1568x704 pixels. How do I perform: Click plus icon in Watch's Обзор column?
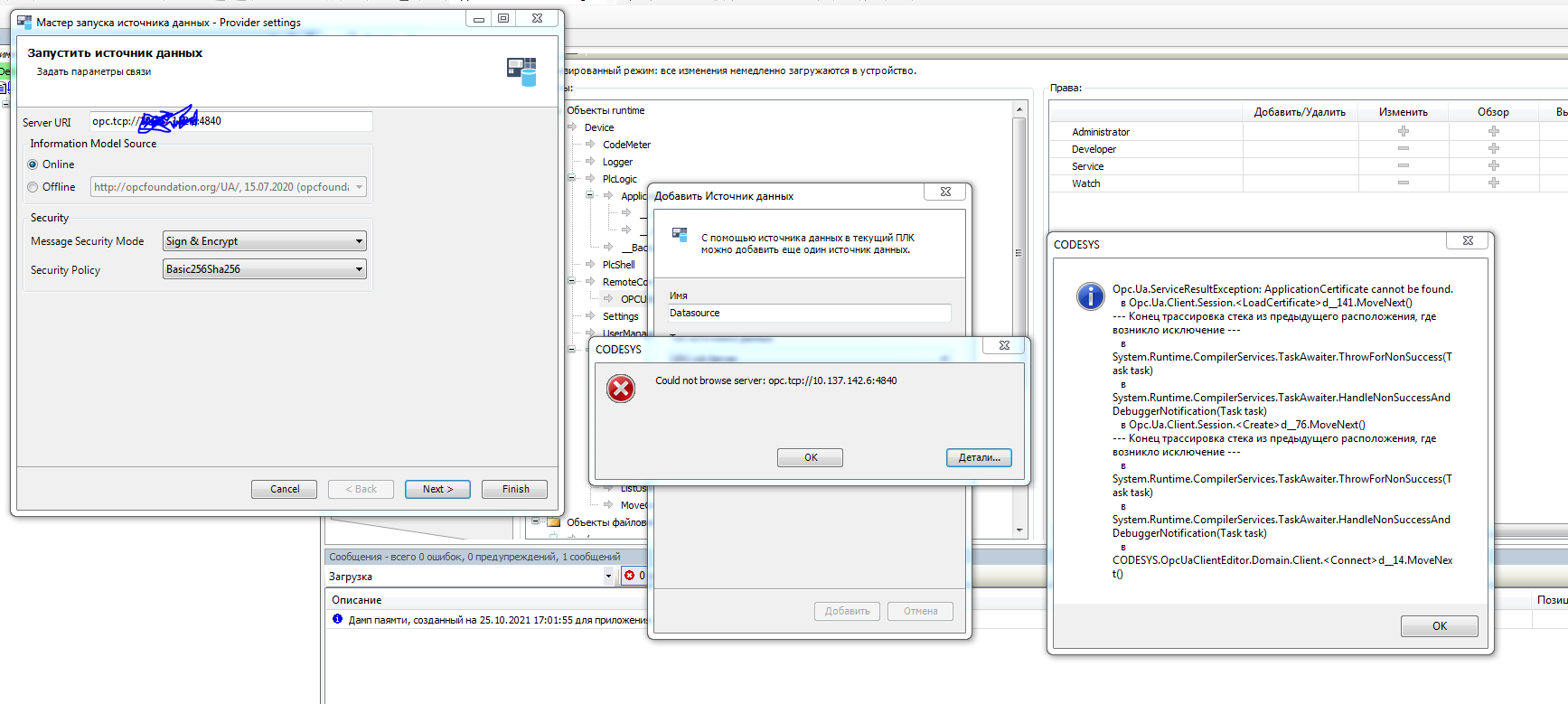[1493, 183]
